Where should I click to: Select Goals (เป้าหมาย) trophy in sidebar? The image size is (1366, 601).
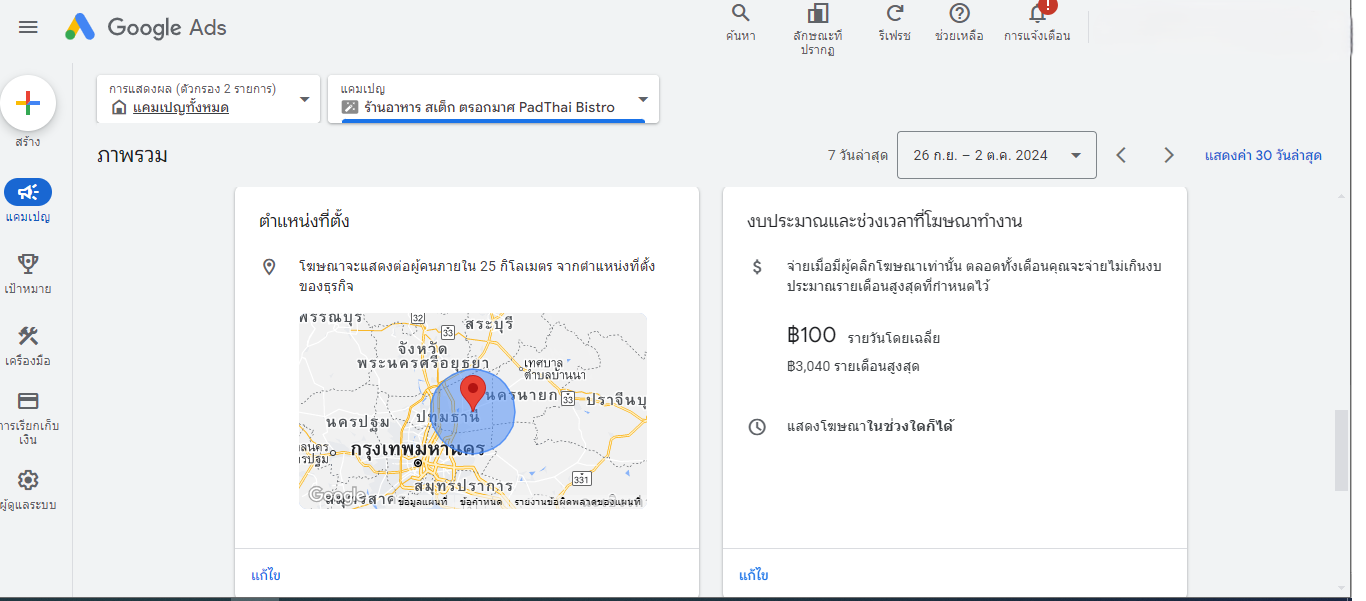tap(28, 265)
